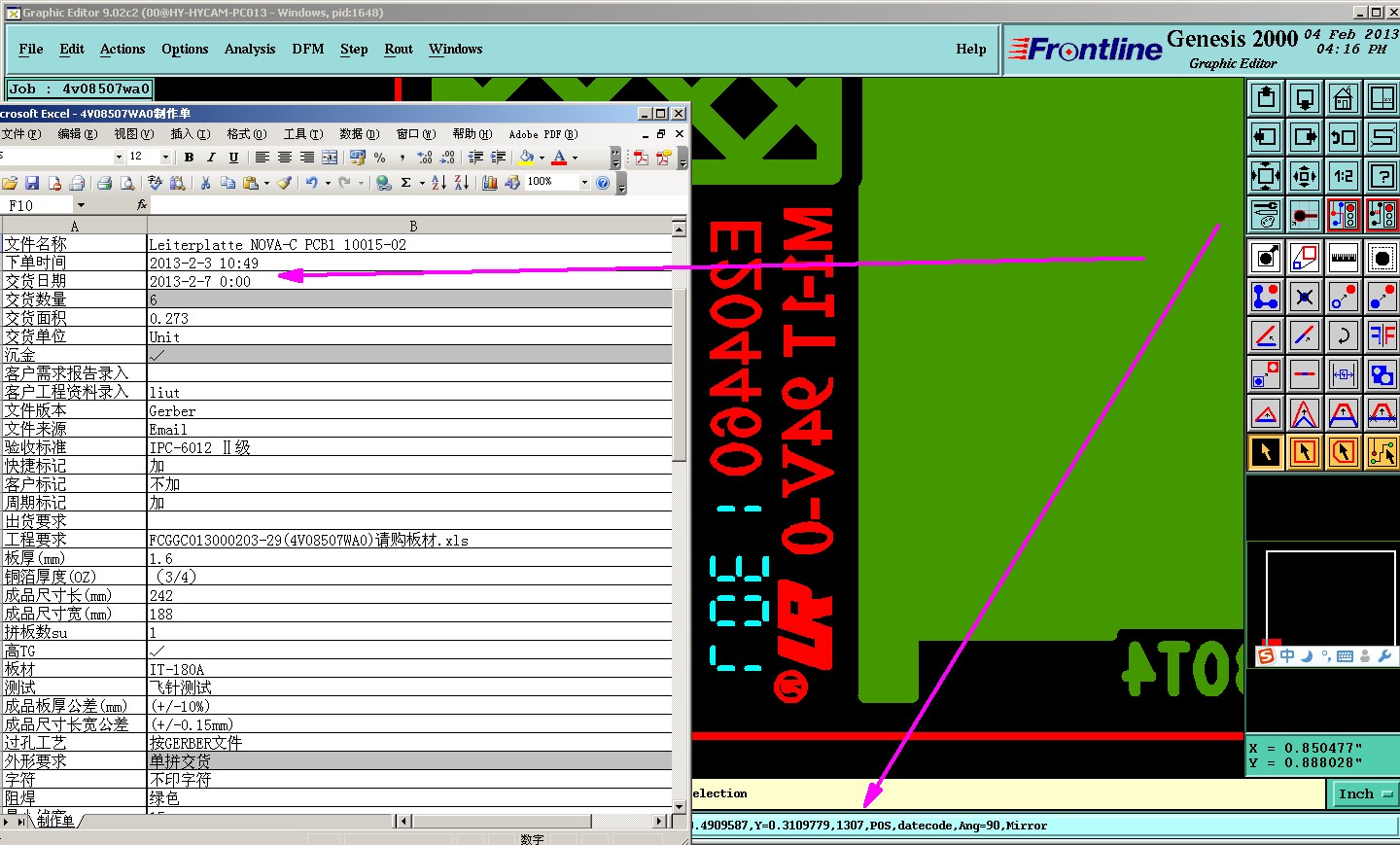Open the fill color dropdown arrow
The width and height of the screenshot is (1400, 845).
click(x=542, y=158)
